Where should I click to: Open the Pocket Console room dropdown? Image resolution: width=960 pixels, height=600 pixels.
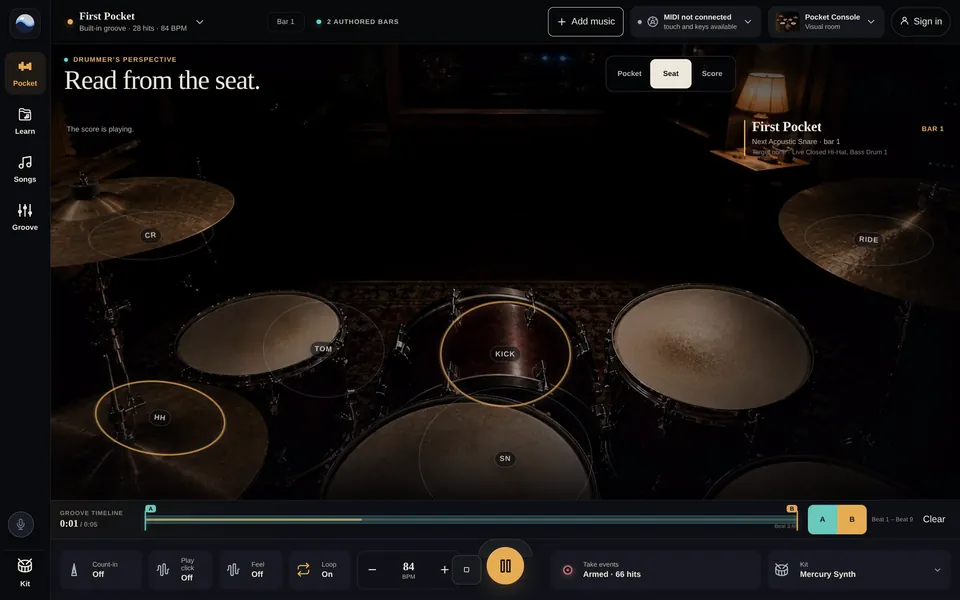tap(871, 22)
